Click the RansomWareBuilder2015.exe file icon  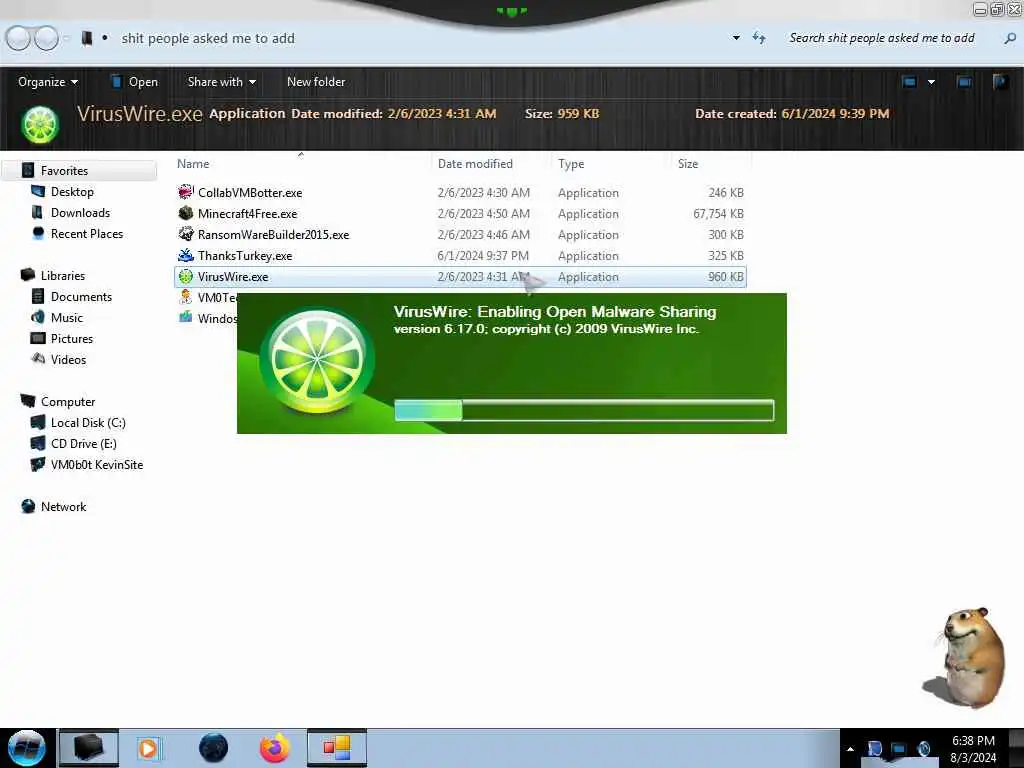(x=186, y=234)
